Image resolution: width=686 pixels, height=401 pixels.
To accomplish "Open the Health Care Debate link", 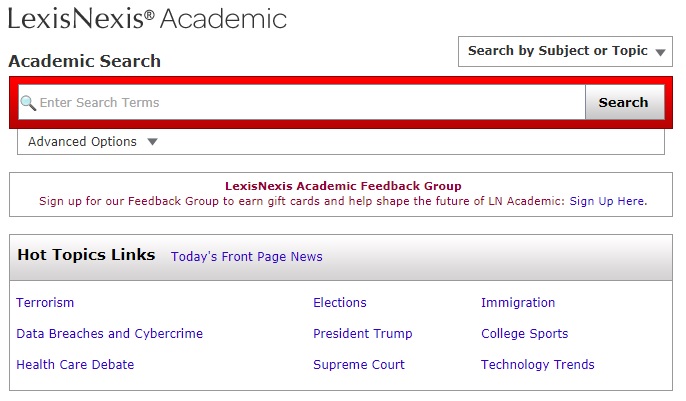I will click(x=75, y=365).
